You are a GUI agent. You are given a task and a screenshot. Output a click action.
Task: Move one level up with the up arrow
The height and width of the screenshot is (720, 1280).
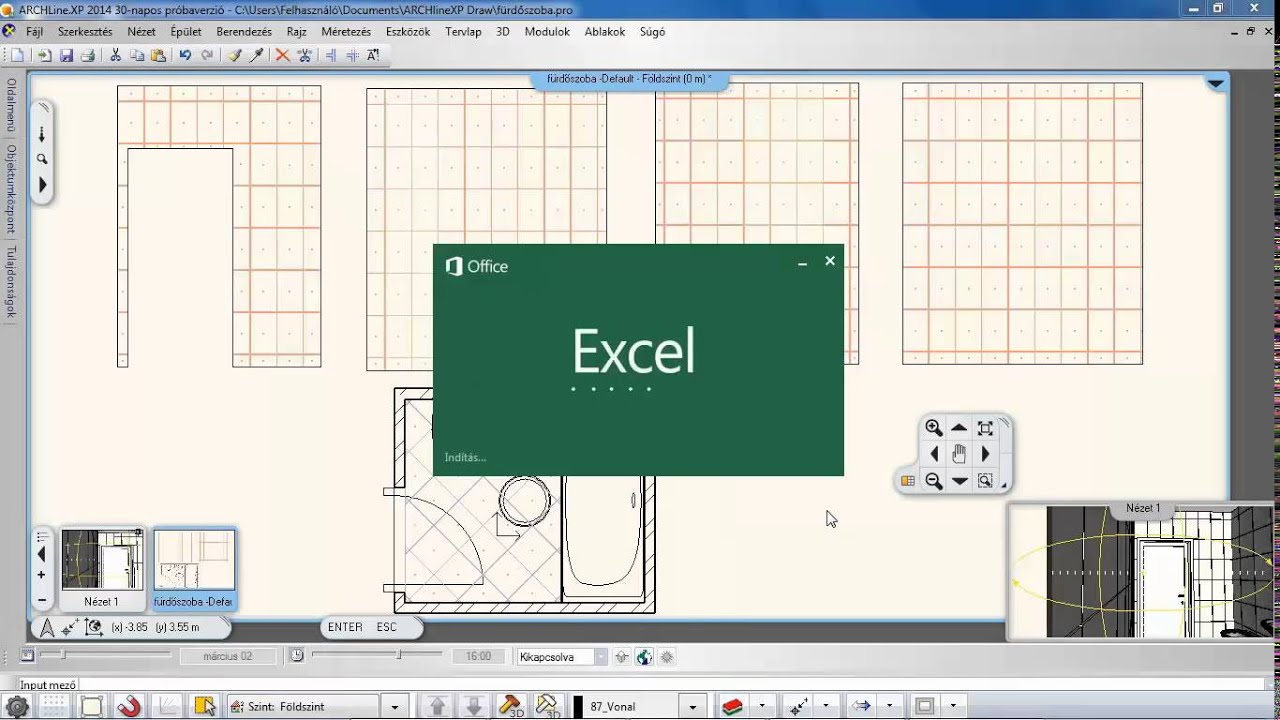(x=437, y=706)
